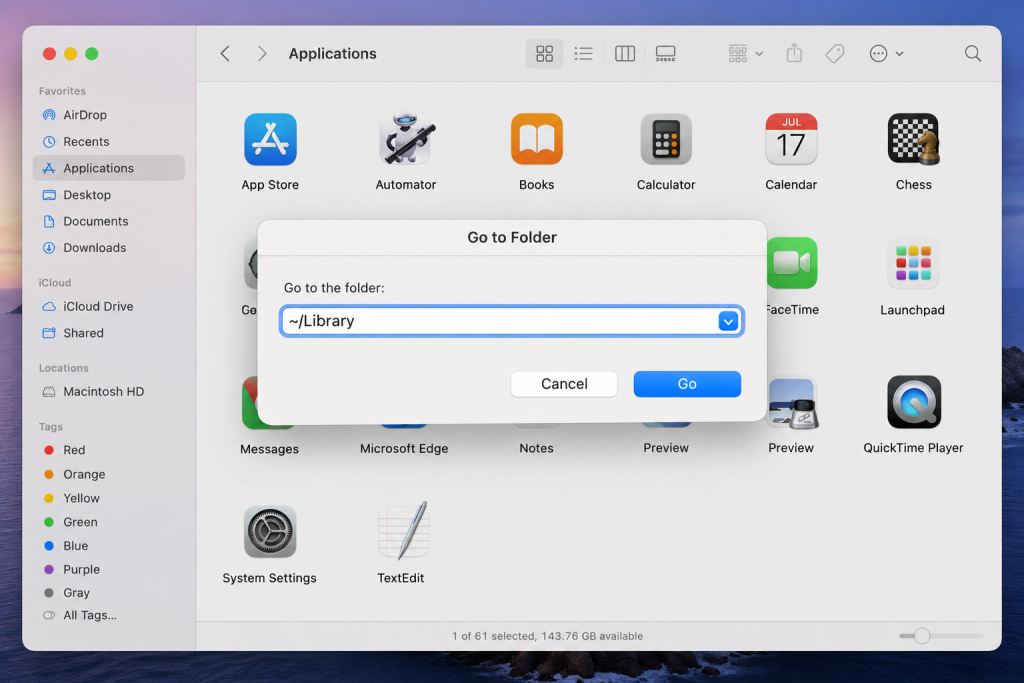Click the Preview icon beside QuickTime Player
1024x683 pixels.
793,403
